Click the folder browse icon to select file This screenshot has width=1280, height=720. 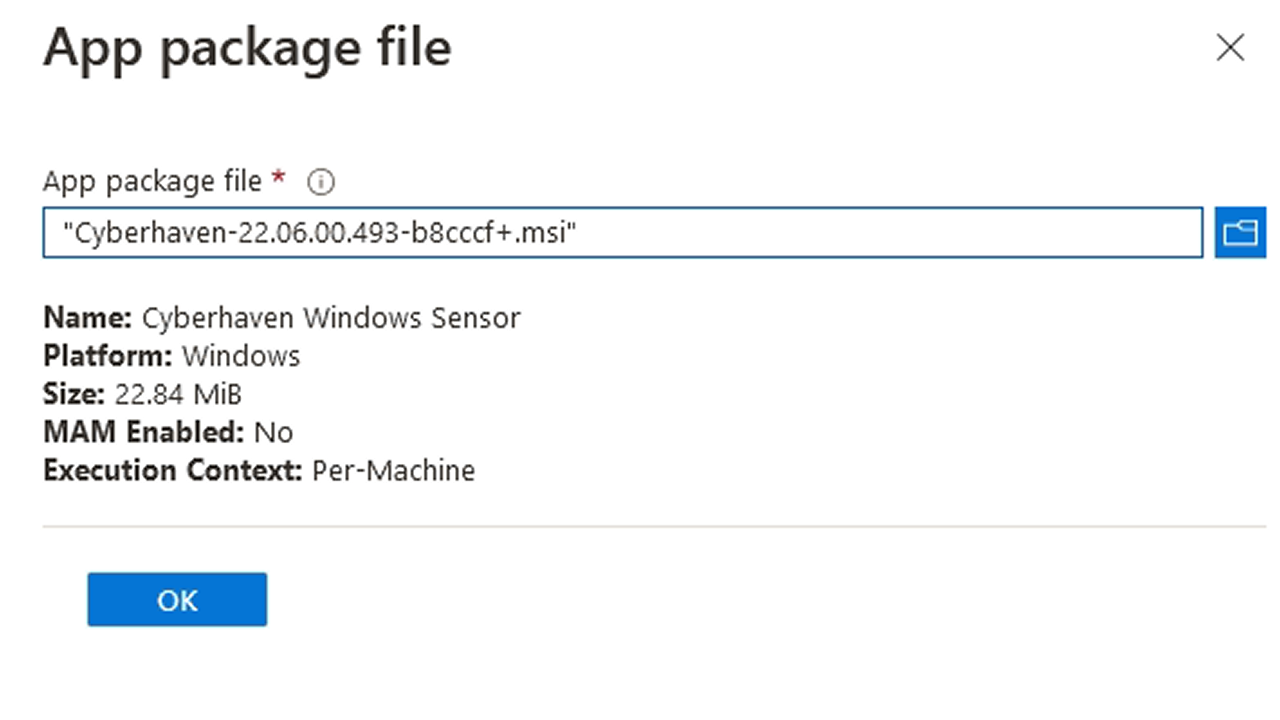(1240, 233)
